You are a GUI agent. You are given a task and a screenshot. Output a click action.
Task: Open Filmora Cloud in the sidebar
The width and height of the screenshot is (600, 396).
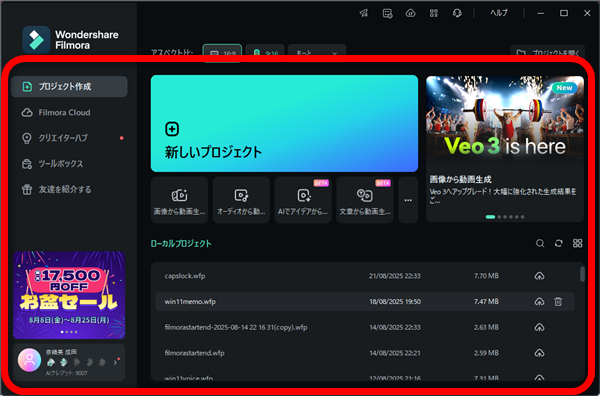69,112
